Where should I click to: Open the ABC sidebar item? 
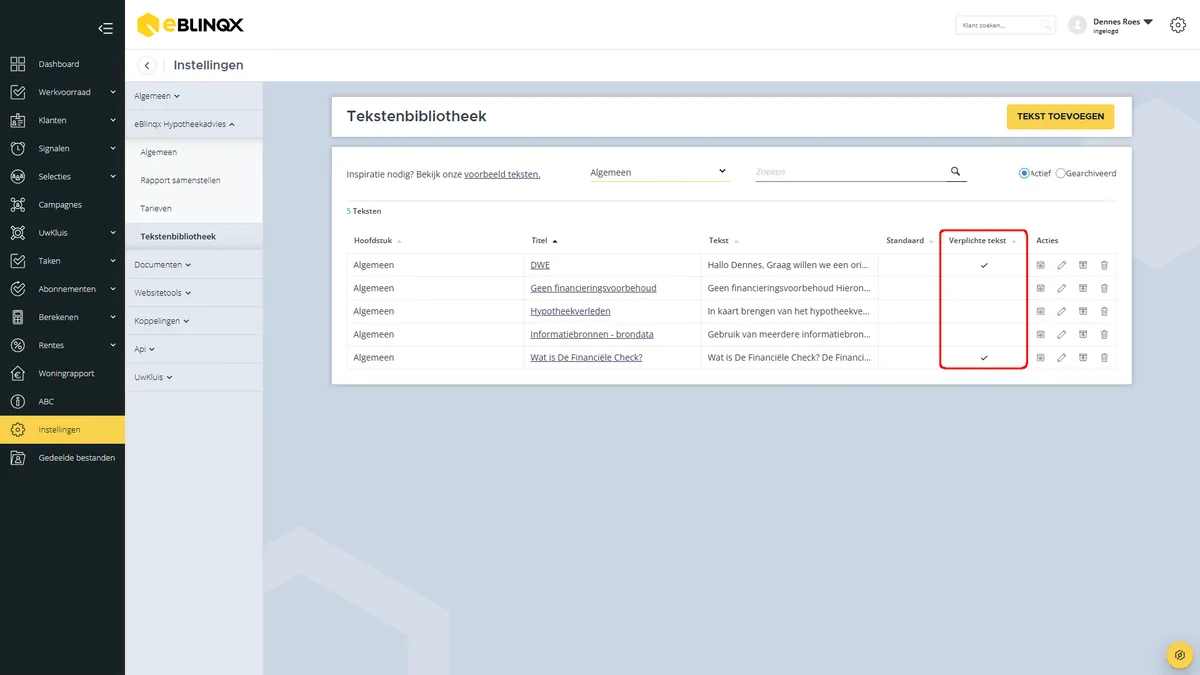click(62, 401)
